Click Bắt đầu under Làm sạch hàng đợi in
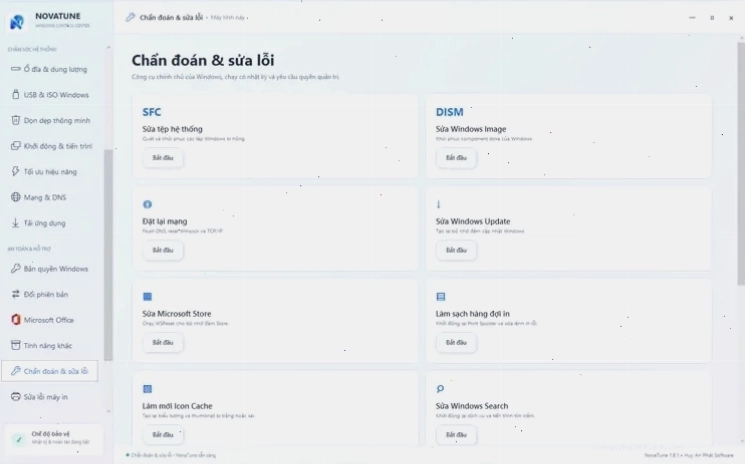The width and height of the screenshot is (745, 464). click(456, 342)
